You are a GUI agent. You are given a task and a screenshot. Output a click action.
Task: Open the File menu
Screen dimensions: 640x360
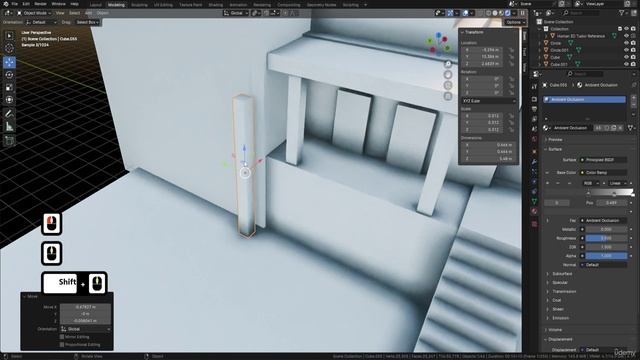pyautogui.click(x=14, y=4)
